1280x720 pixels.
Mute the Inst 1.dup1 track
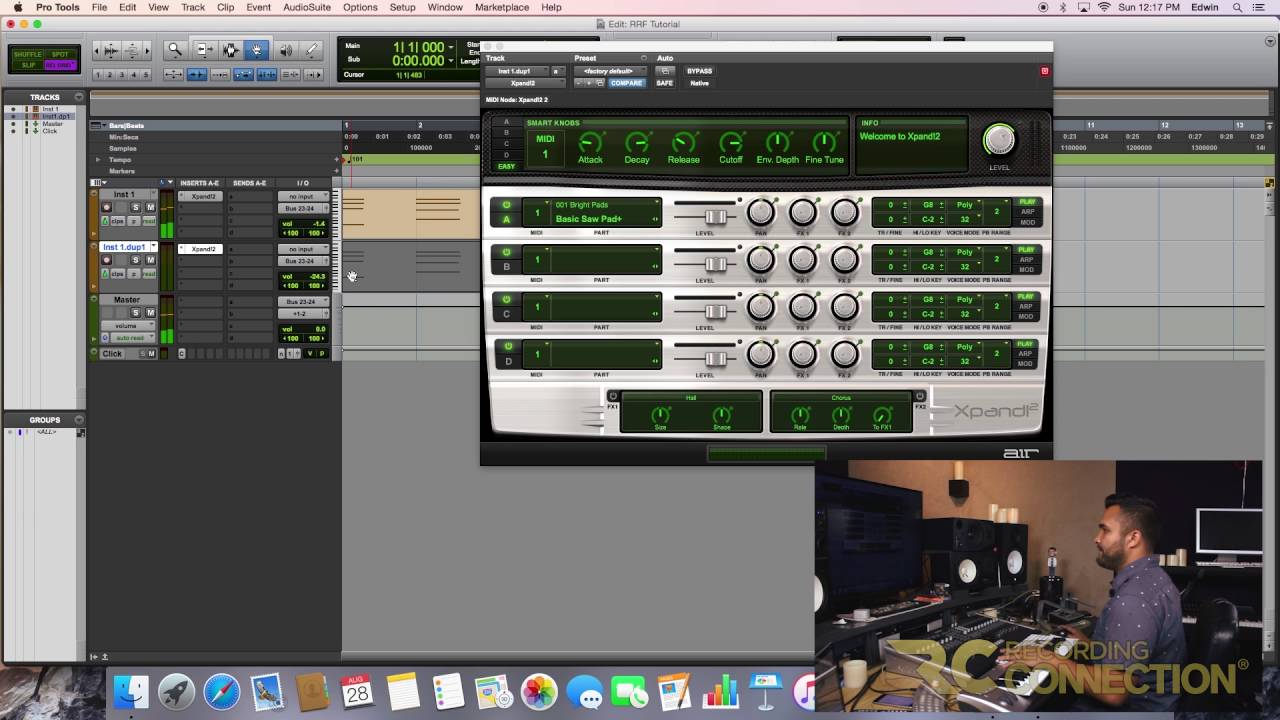(x=150, y=260)
